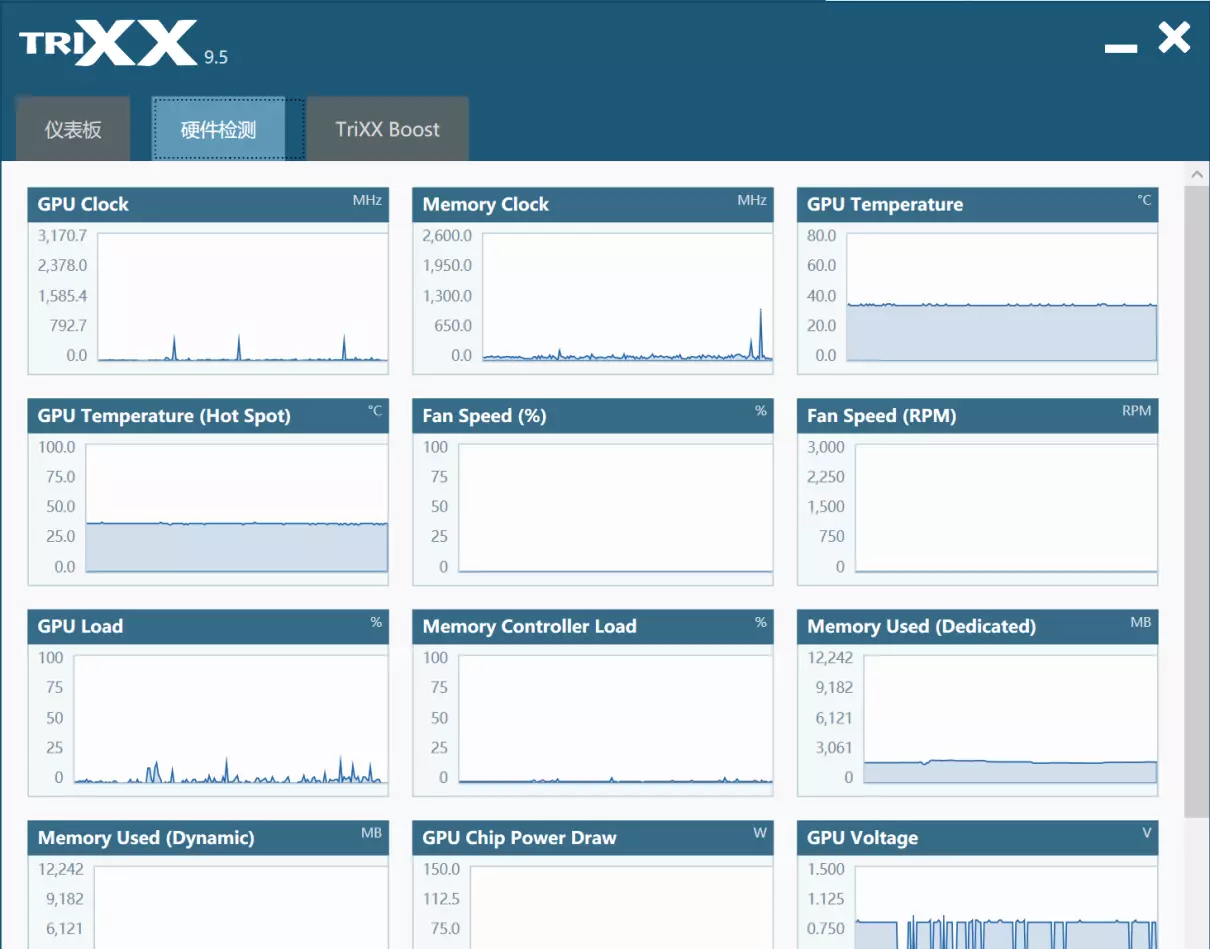Click the GPU Clock panel title

tap(83, 204)
